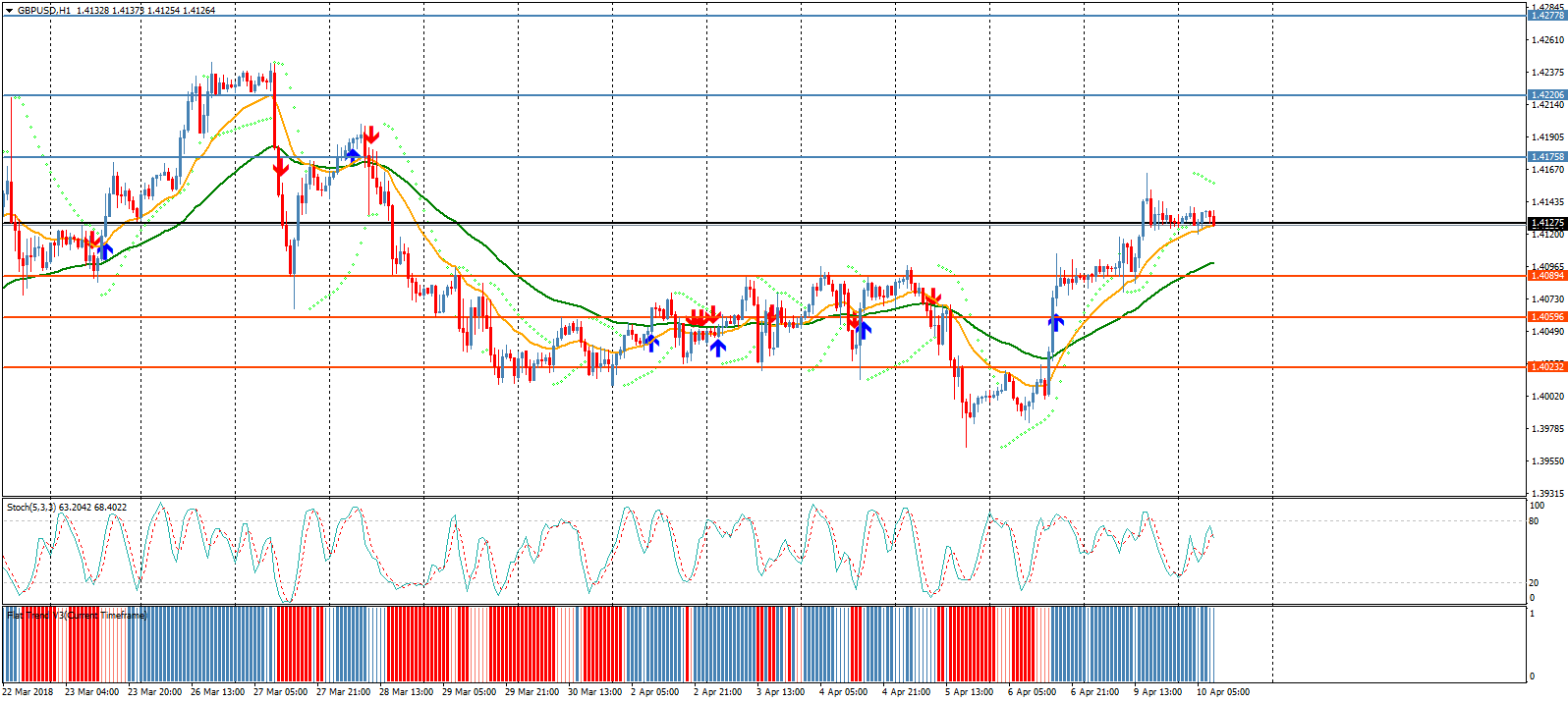The height and width of the screenshot is (703, 1568).
Task: Select the blue up arrow on the 6 Apr rally
Action: 1055,321
